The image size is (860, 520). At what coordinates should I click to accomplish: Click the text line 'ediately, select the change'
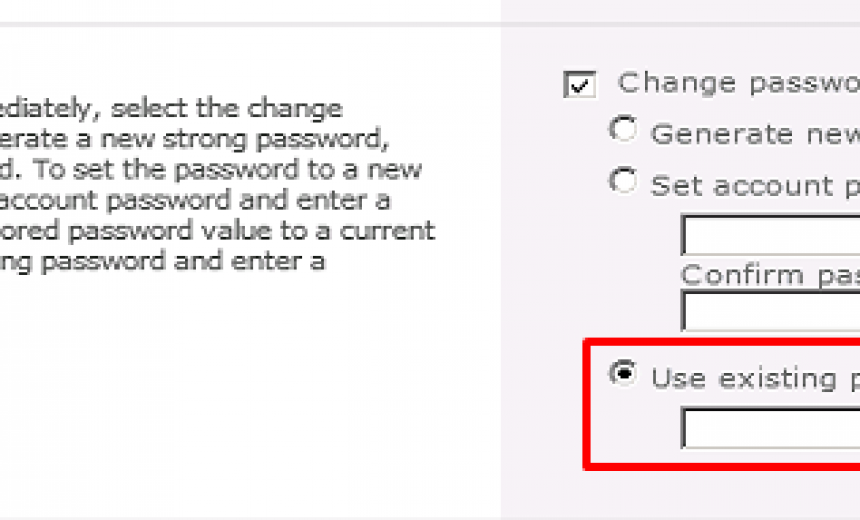(171, 108)
